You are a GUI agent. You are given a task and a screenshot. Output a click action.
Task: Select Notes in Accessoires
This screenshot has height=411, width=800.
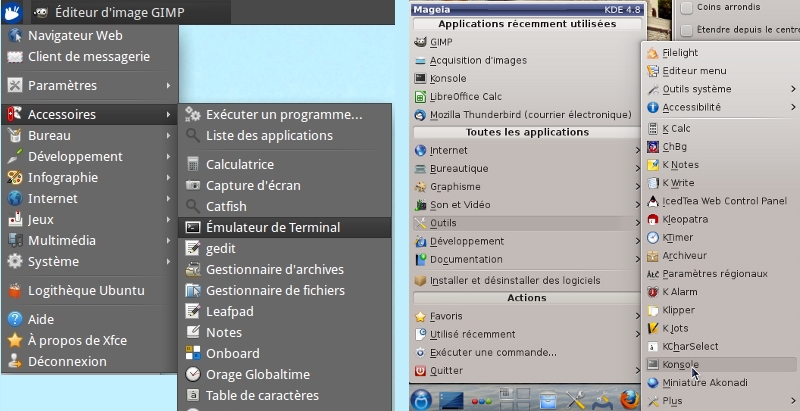[285, 332]
